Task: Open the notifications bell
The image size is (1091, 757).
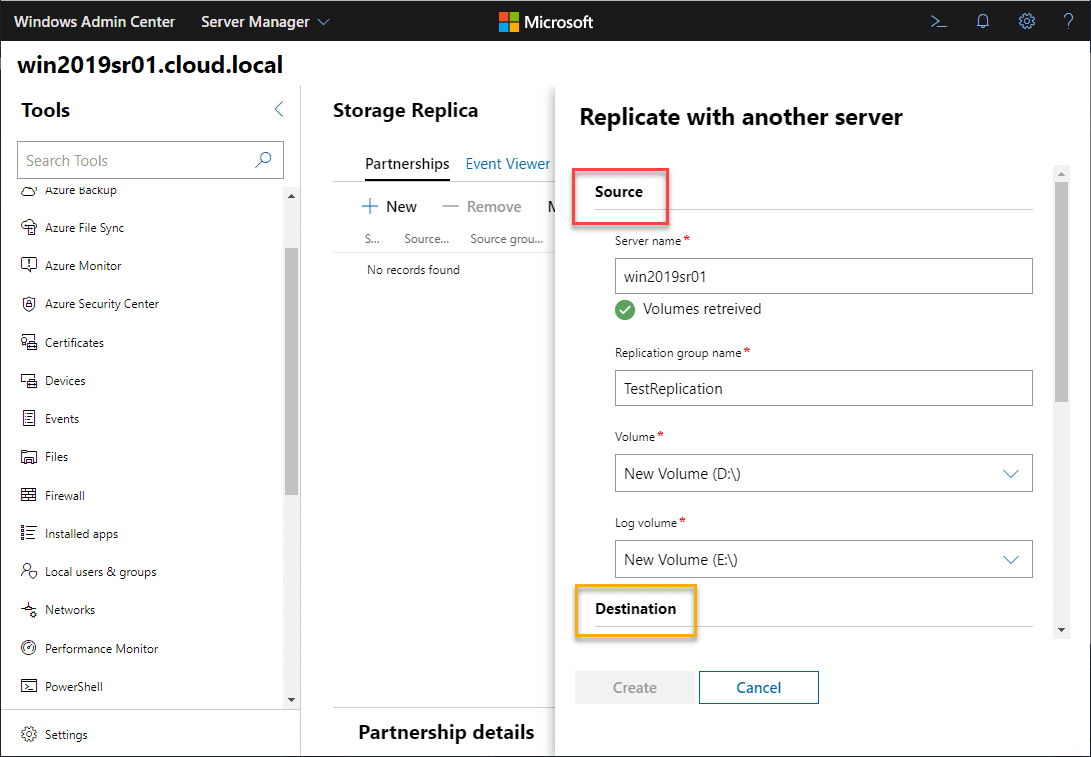Action: [983, 21]
